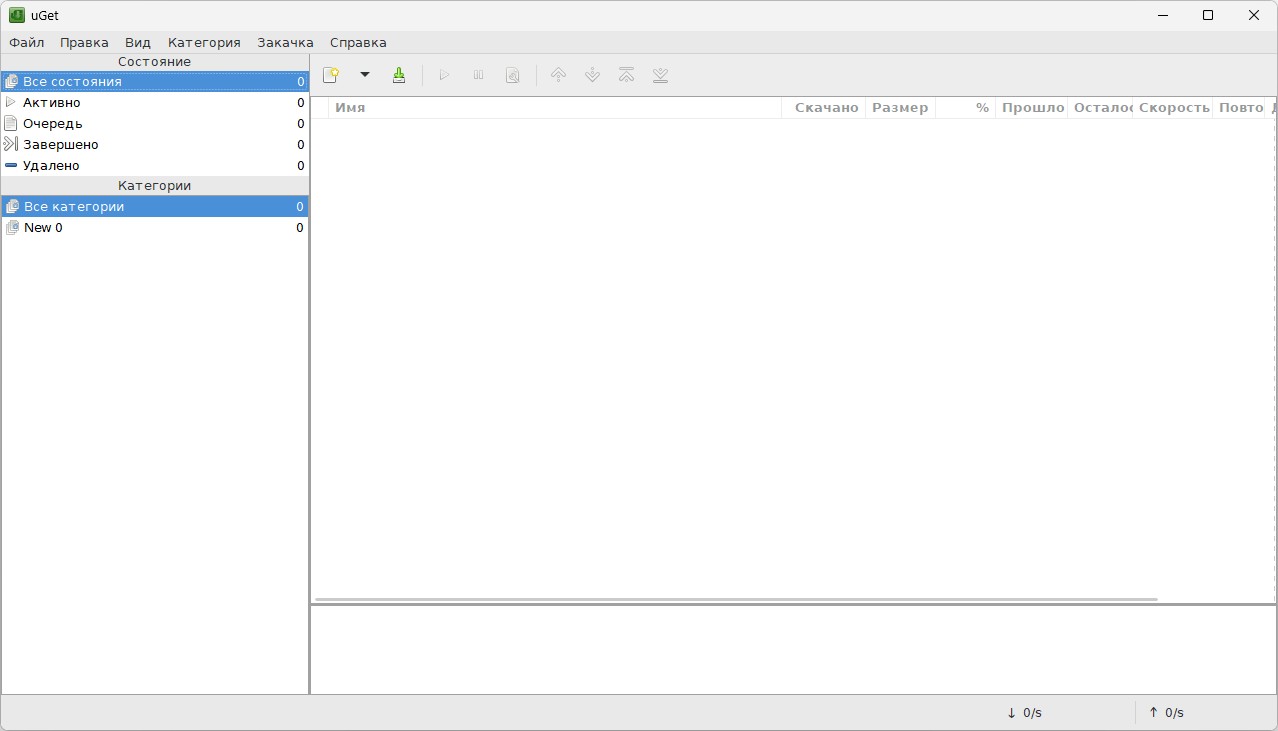Close the uGet window
This screenshot has width=1278, height=731.
[x=1254, y=15]
